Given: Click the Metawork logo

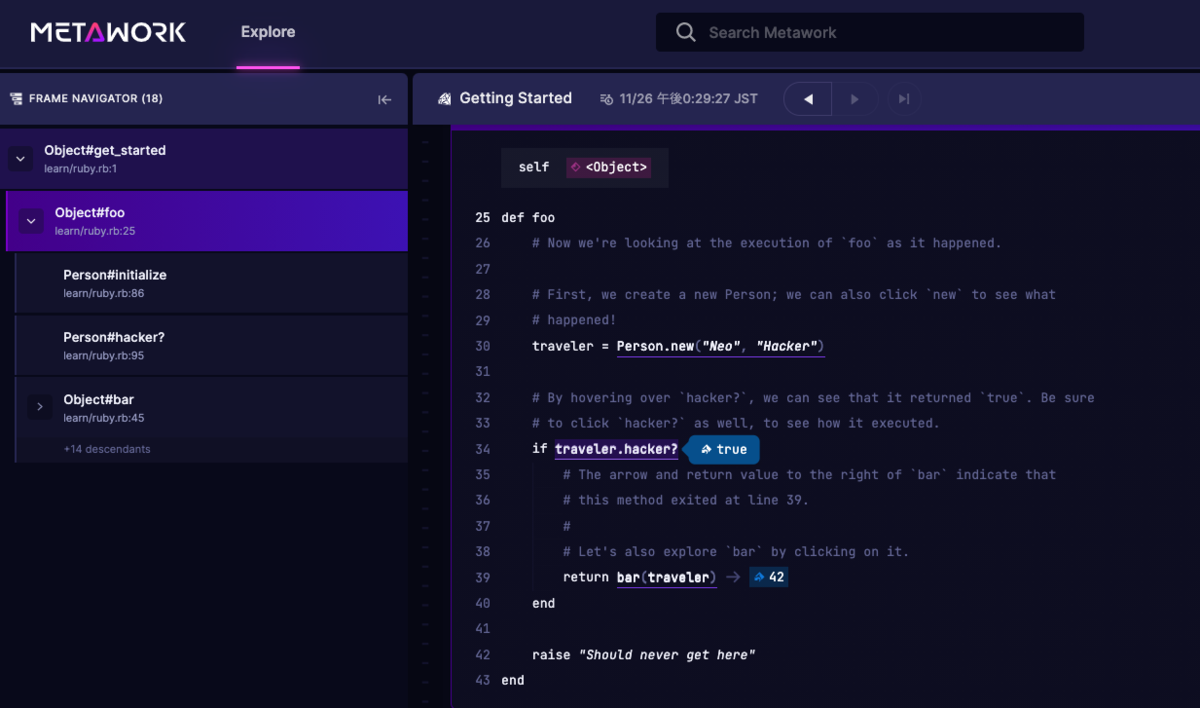Looking at the screenshot, I should tap(108, 32).
